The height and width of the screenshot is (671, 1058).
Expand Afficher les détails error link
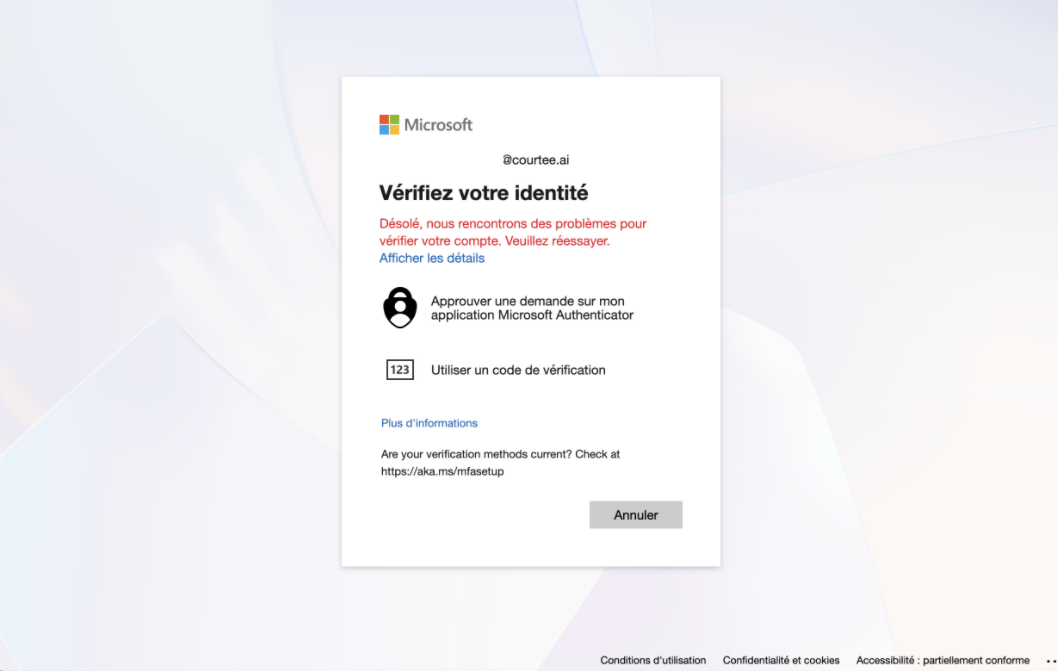[x=432, y=258]
